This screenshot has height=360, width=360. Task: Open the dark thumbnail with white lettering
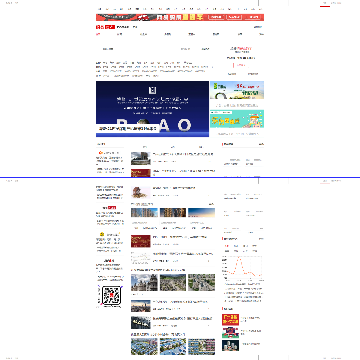pyautogui.click(x=141, y=322)
